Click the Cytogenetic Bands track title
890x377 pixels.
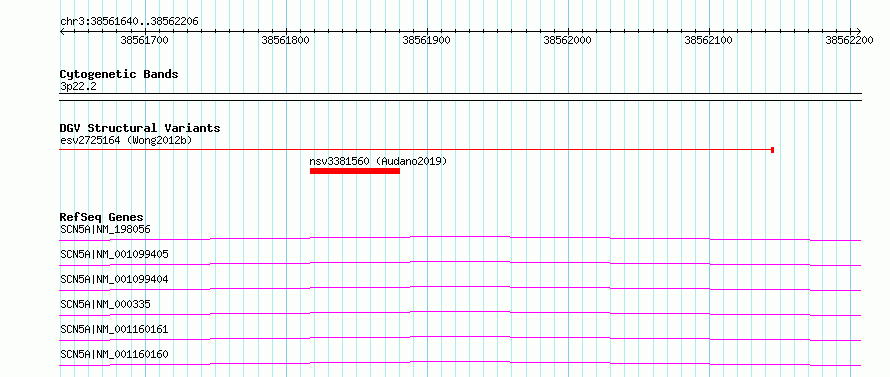pos(119,74)
